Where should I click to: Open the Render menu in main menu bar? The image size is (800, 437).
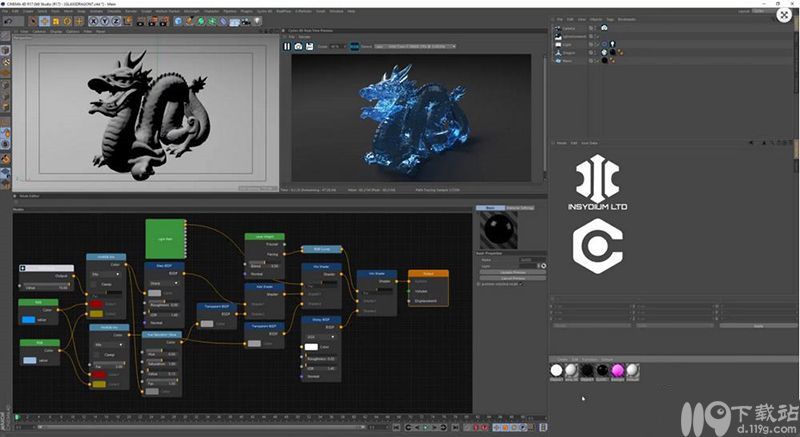click(131, 11)
